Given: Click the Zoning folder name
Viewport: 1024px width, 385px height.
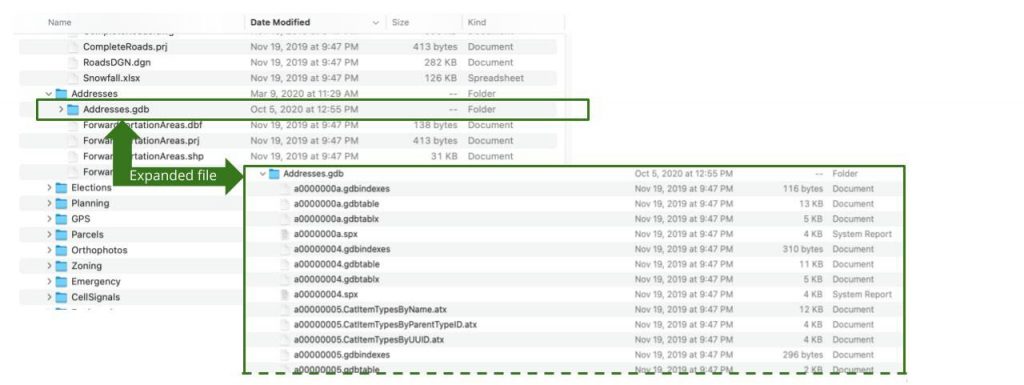Looking at the screenshot, I should click(86, 266).
